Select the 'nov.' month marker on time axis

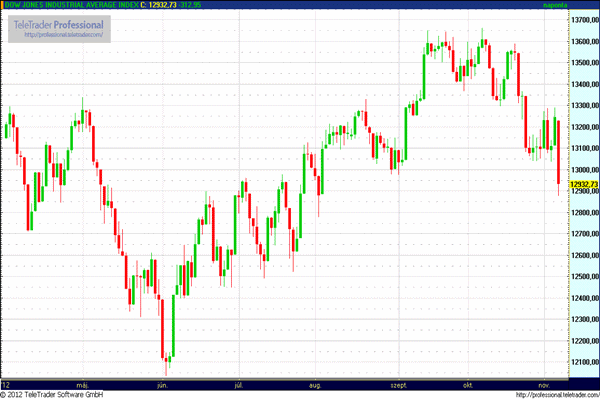tap(545, 383)
